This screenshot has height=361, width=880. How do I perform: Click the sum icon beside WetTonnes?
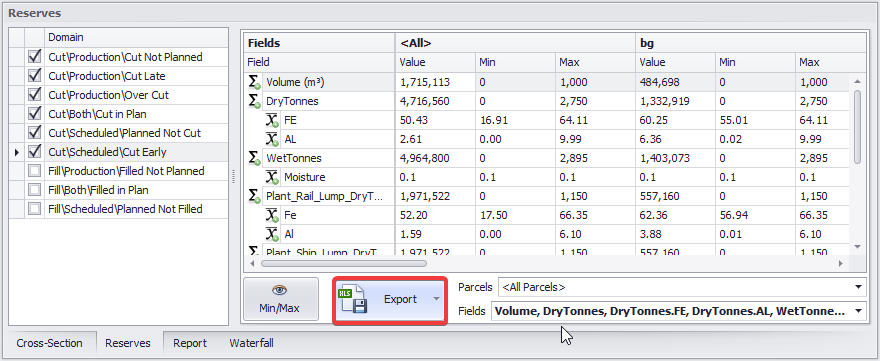255,159
